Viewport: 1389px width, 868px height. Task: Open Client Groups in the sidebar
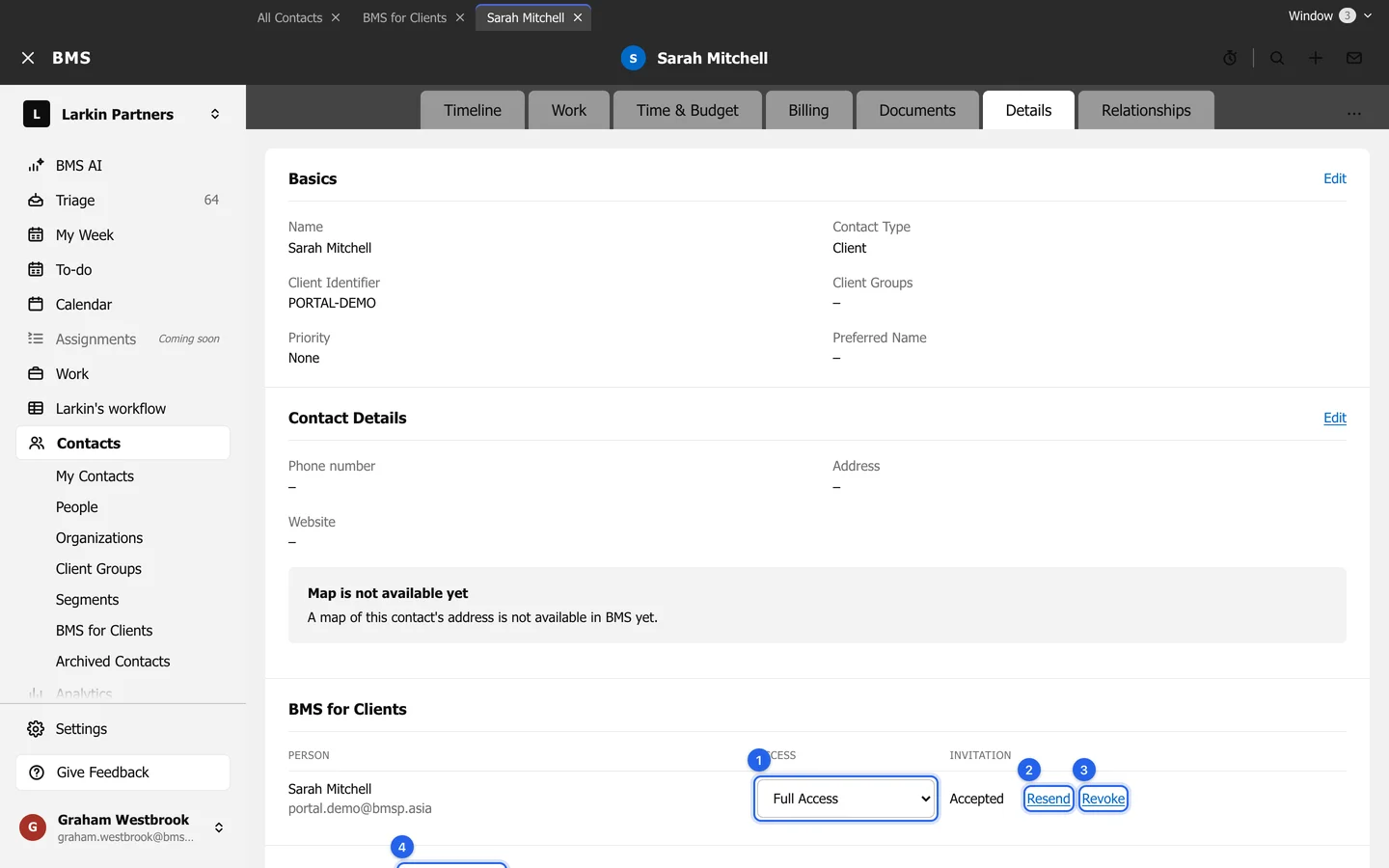[x=98, y=569]
